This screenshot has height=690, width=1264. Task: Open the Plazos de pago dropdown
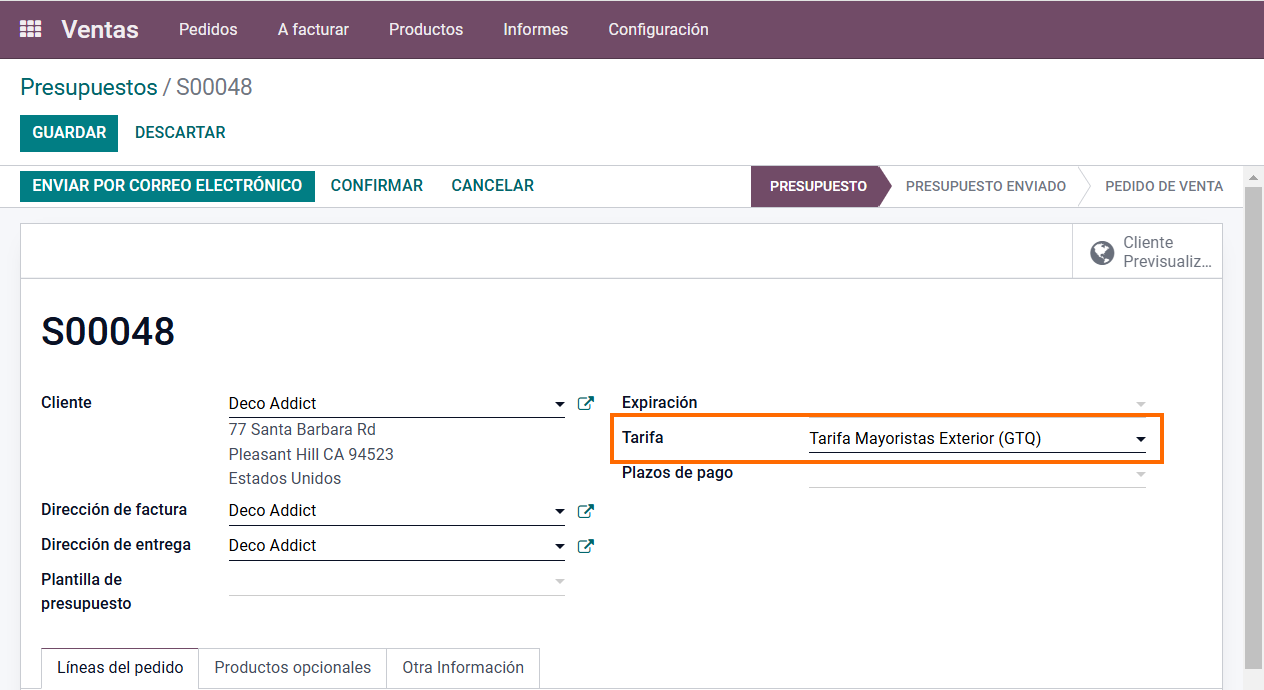[1140, 474]
